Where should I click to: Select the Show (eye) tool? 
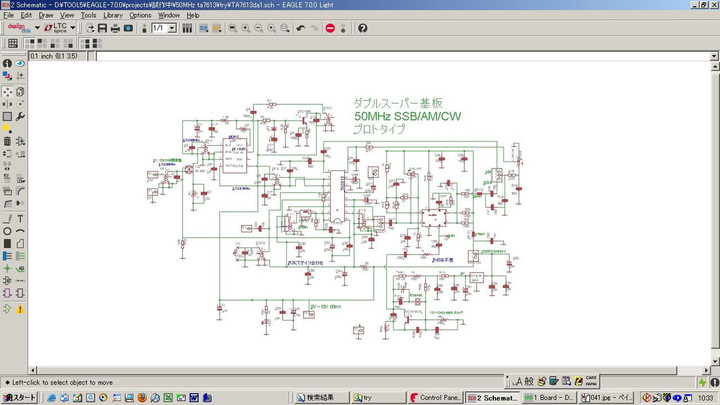[x=20, y=64]
